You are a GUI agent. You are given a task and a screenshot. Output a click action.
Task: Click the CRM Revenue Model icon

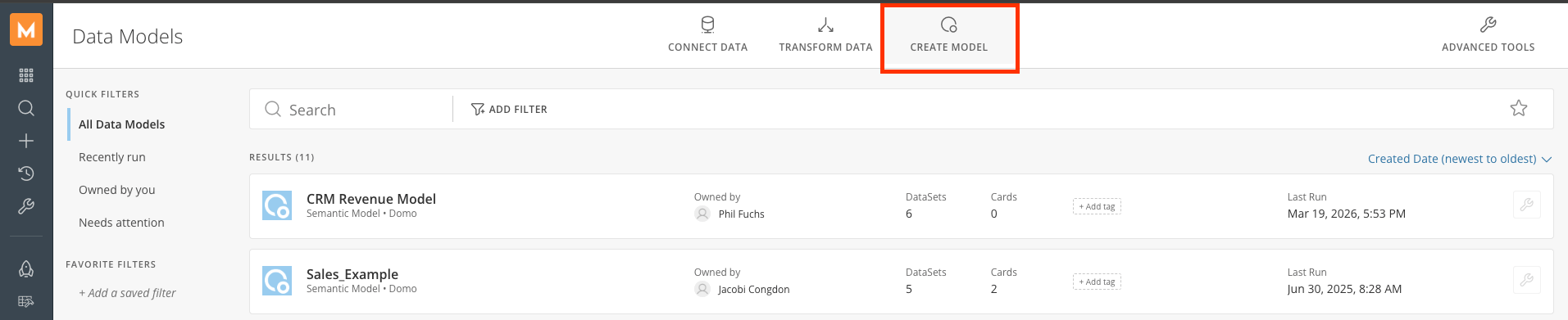(277, 205)
